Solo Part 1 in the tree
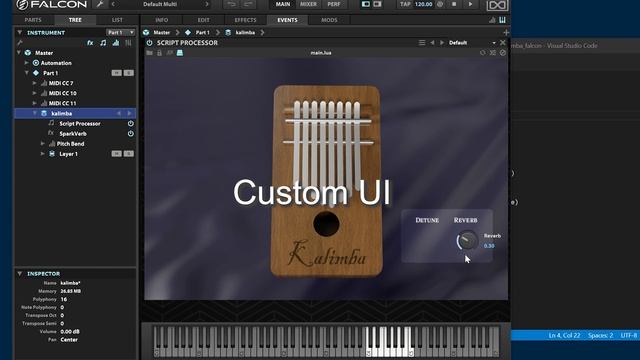This screenshot has width=640, height=360. (x=129, y=73)
